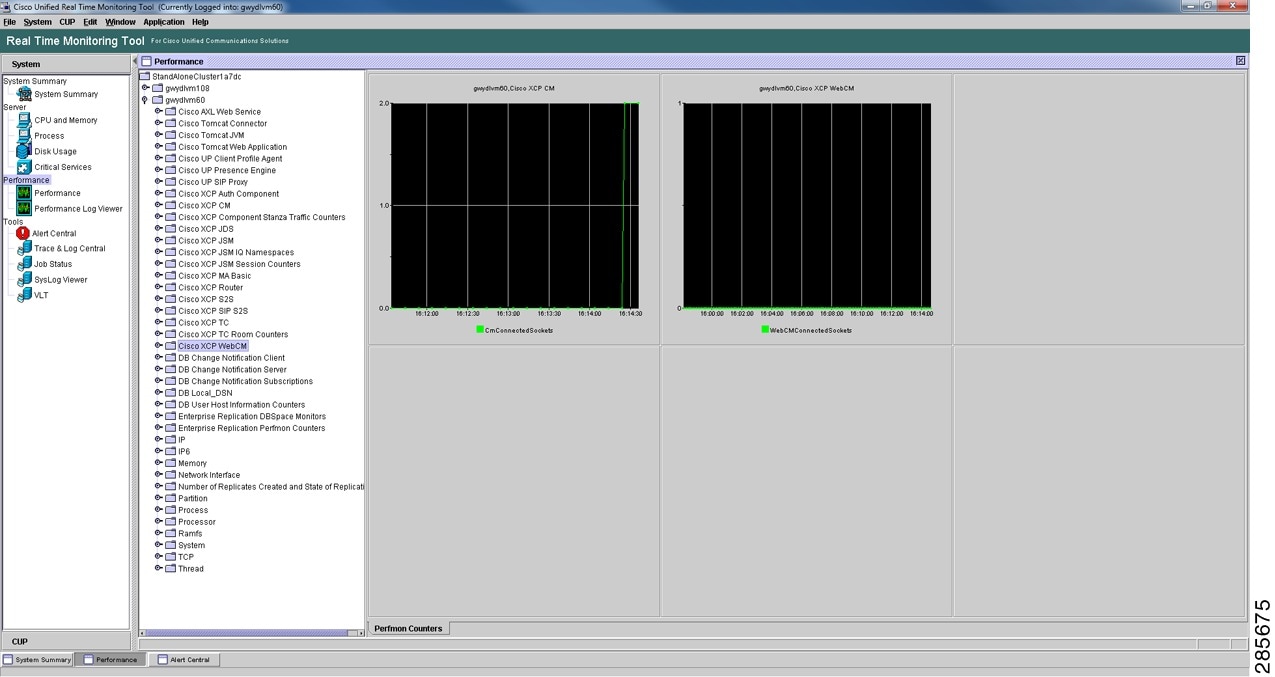Screen dimensions: 1275x677
Task: Click the Performance panel title icon
Action: click(x=145, y=62)
